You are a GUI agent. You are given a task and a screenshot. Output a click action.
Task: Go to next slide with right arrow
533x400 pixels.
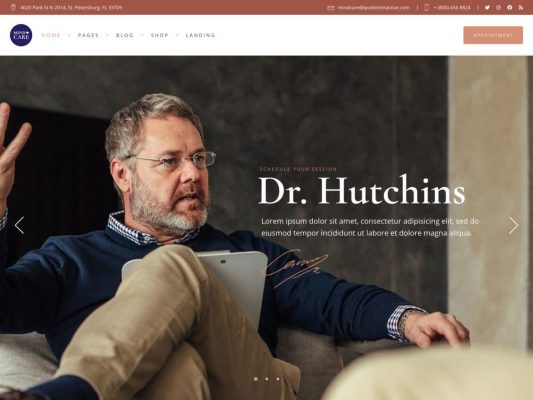click(514, 225)
